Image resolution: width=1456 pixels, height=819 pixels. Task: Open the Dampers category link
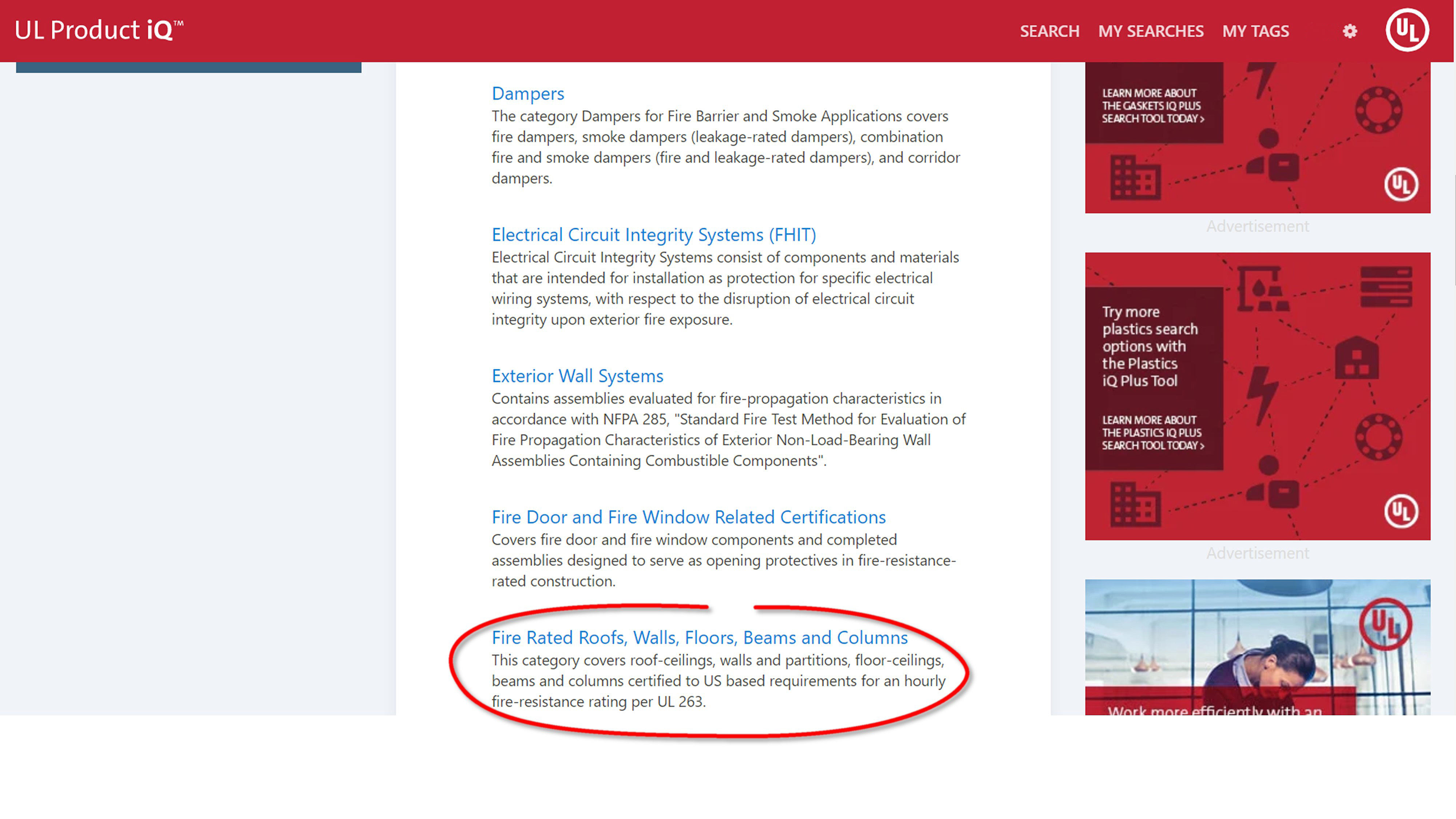tap(528, 93)
